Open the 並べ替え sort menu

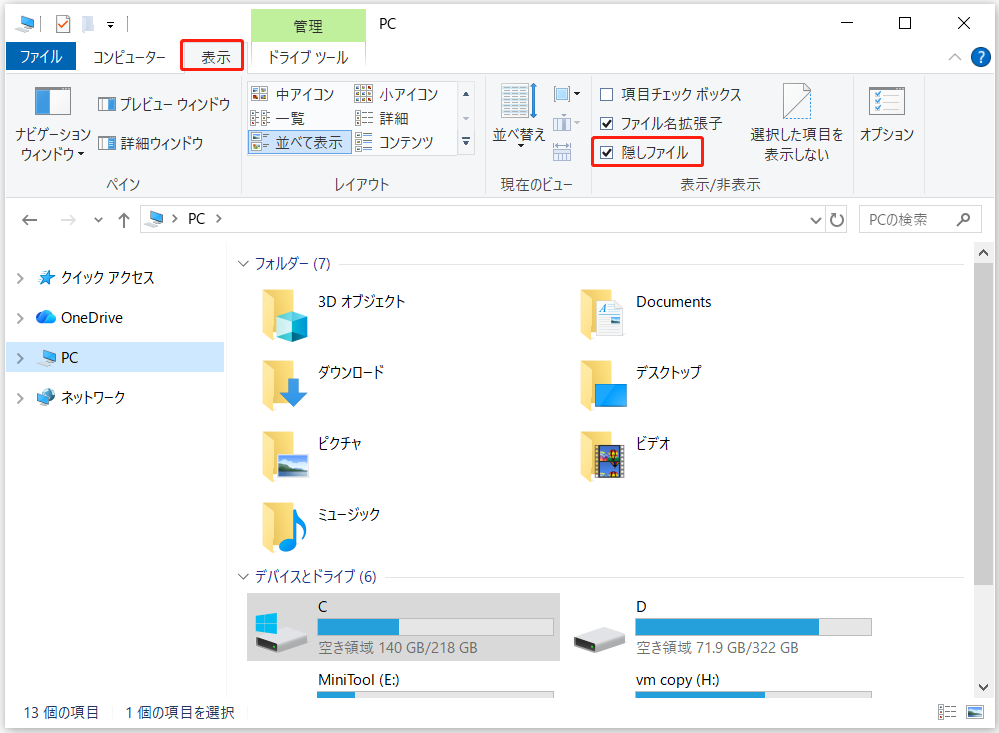tap(519, 116)
